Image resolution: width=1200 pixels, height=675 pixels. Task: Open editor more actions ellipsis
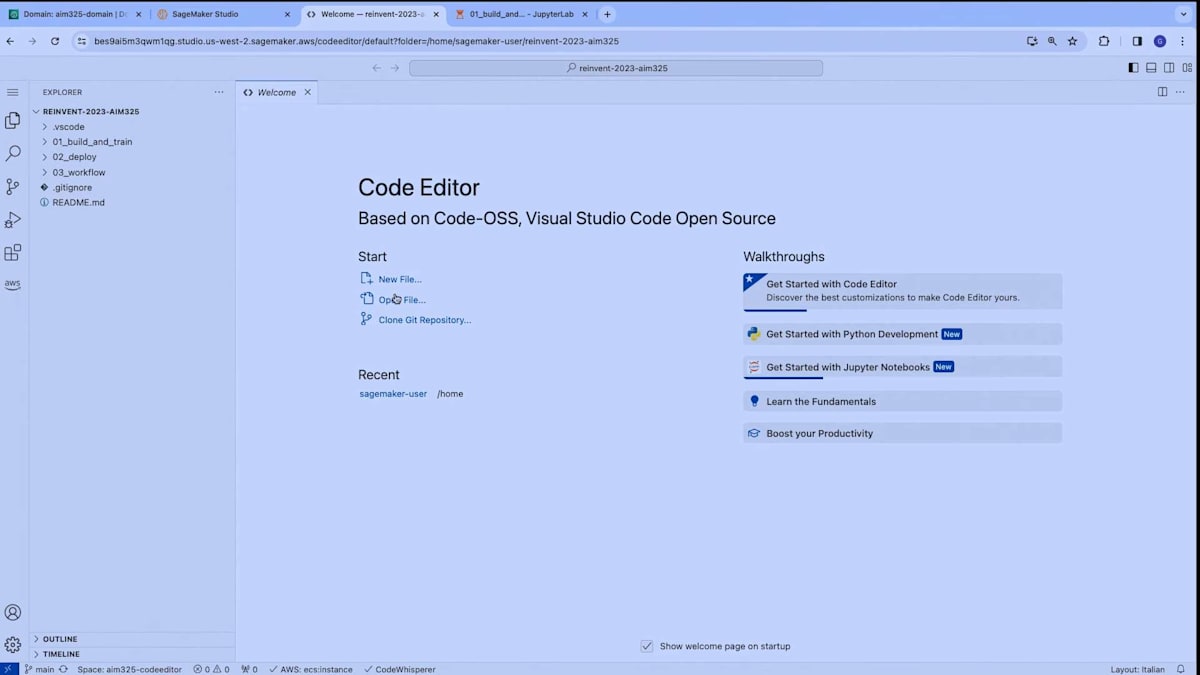[1182, 92]
